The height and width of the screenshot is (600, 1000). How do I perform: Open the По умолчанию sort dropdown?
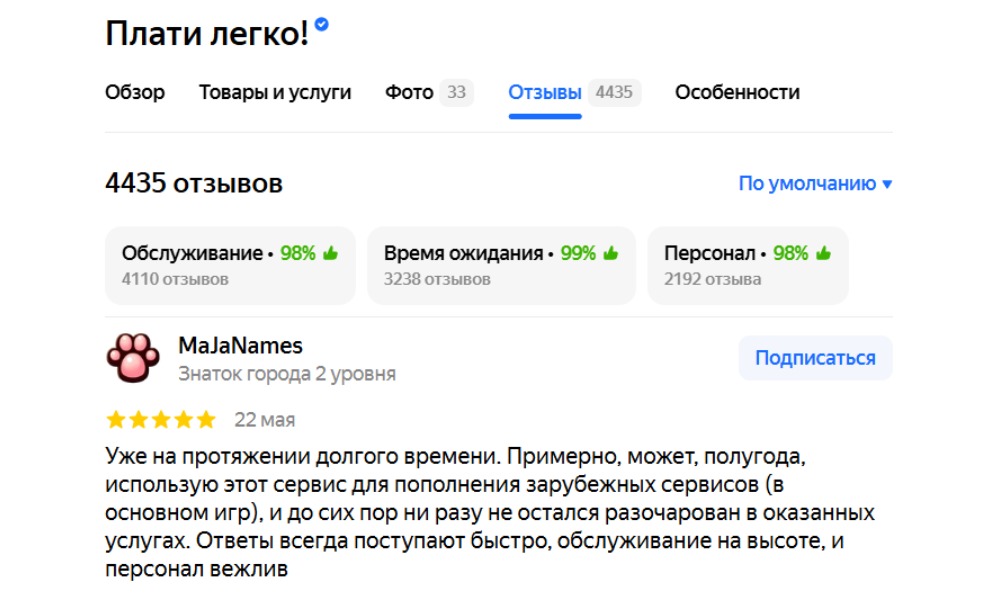[814, 184]
